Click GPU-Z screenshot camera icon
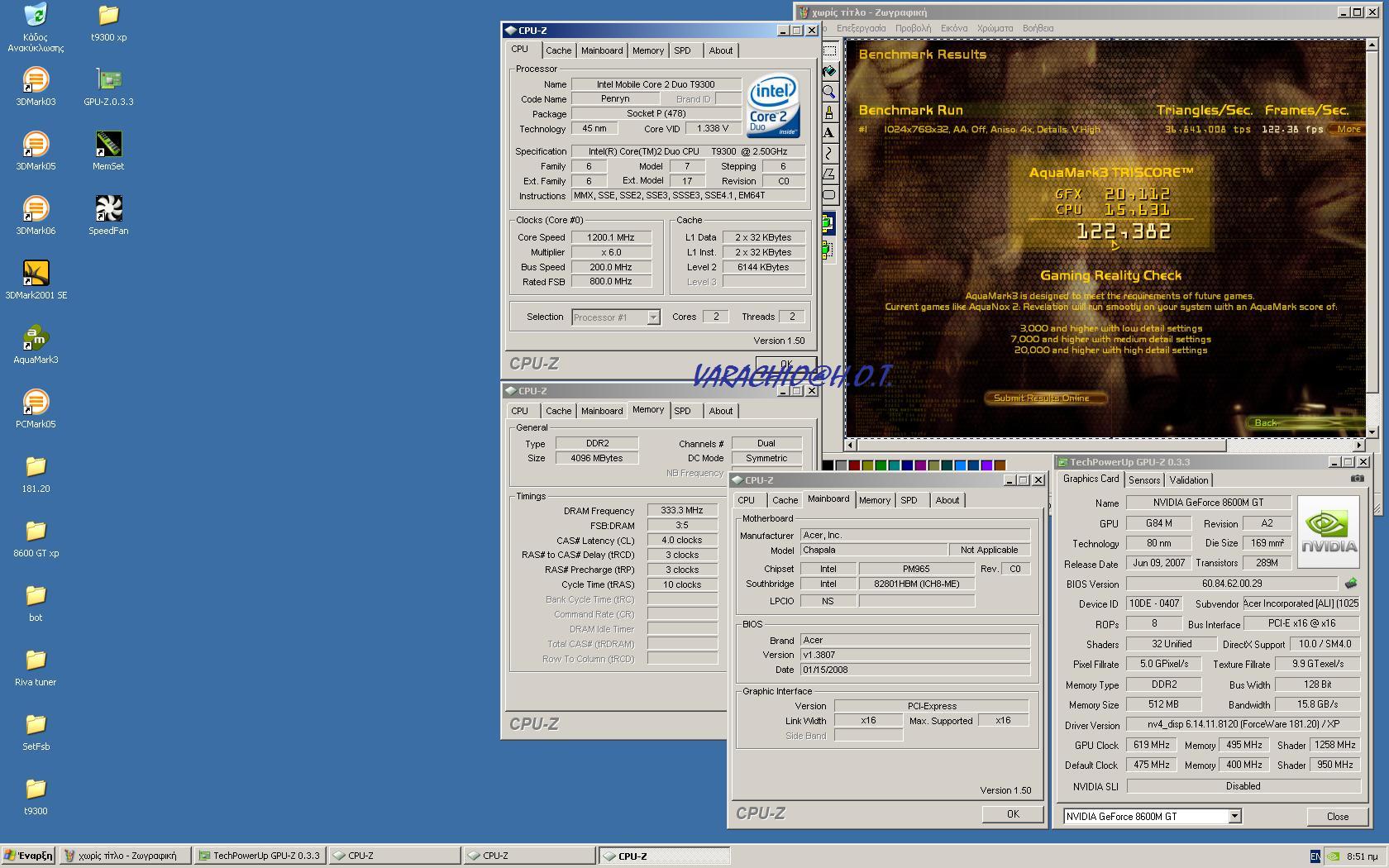Image resolution: width=1389 pixels, height=868 pixels. pyautogui.click(x=1357, y=479)
